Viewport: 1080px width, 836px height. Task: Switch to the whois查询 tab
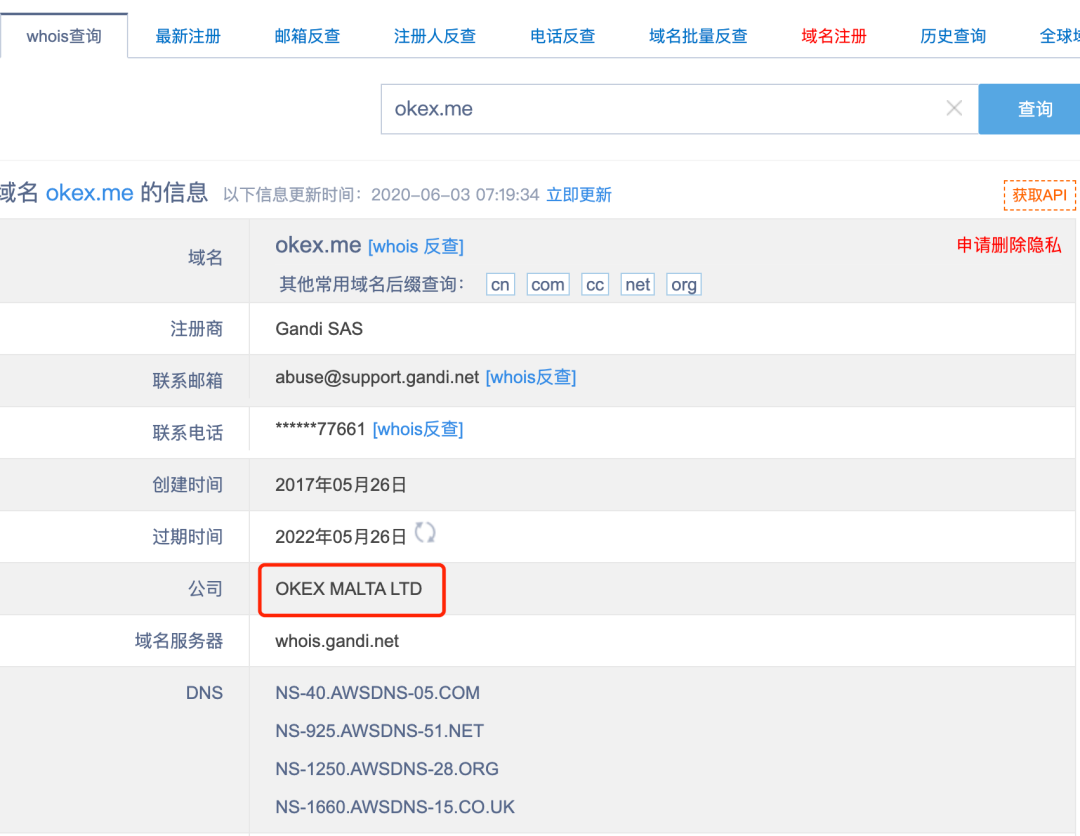click(64, 36)
